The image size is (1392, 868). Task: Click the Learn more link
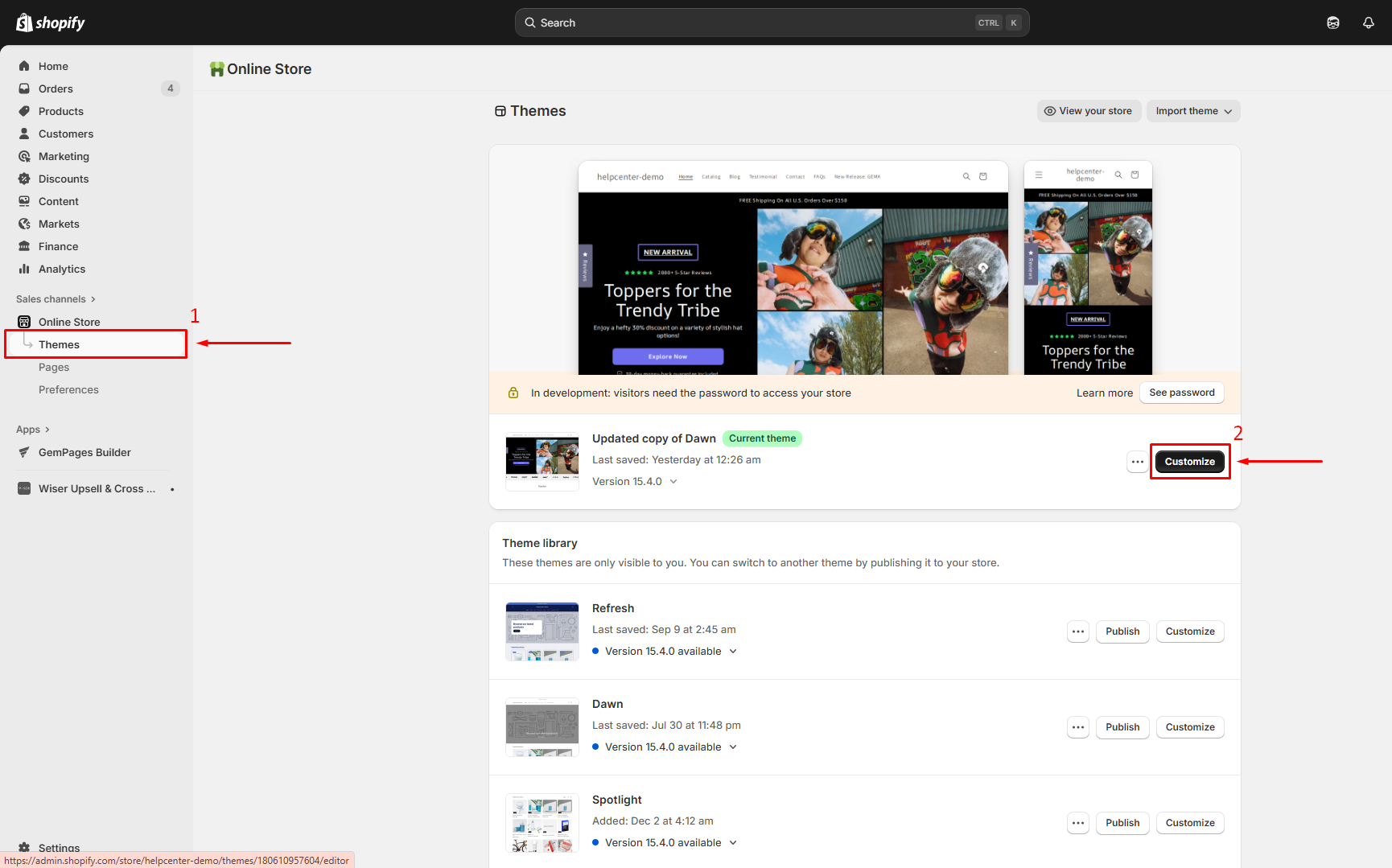click(1104, 393)
